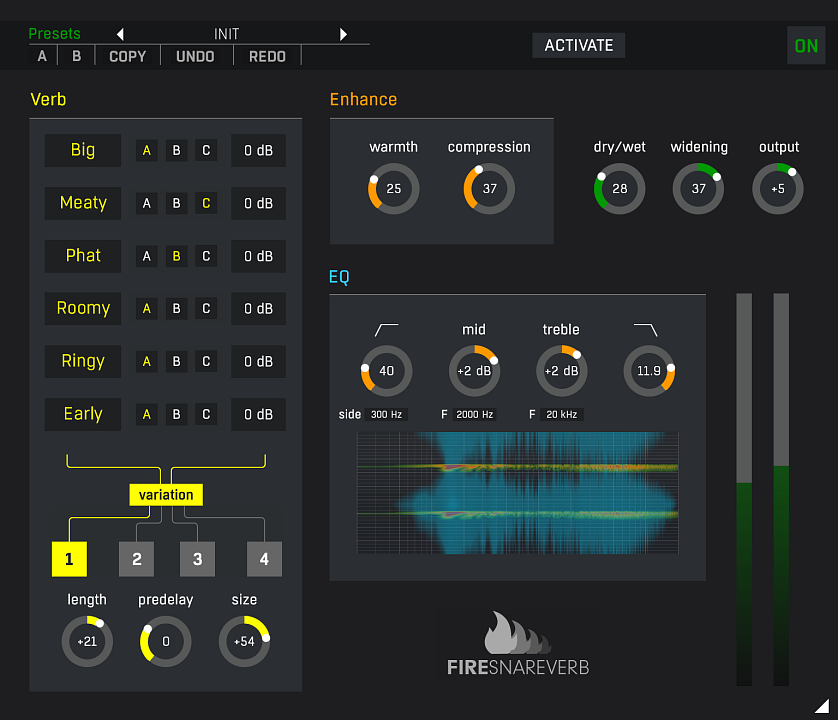Screen dimensions: 838x720
Task: Toggle the plugin ON power button
Action: [x=806, y=46]
